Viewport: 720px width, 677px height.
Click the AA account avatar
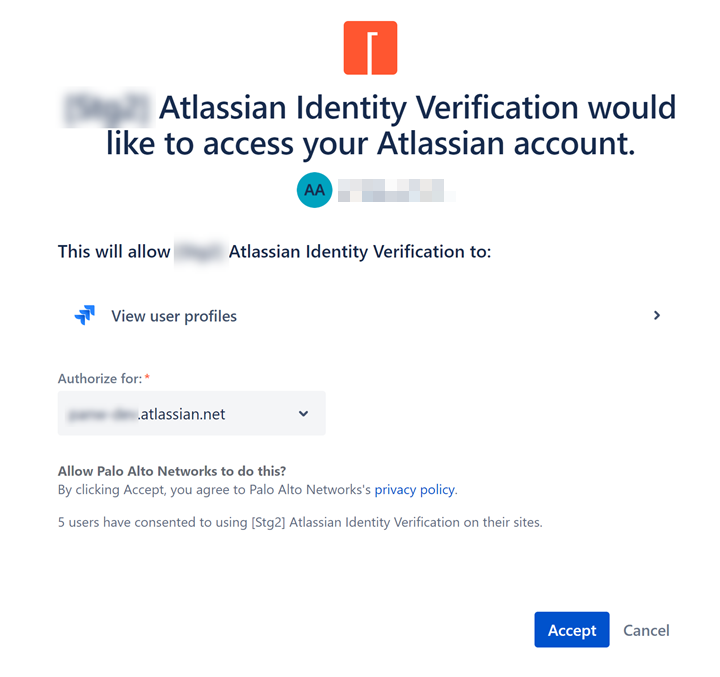point(314,190)
